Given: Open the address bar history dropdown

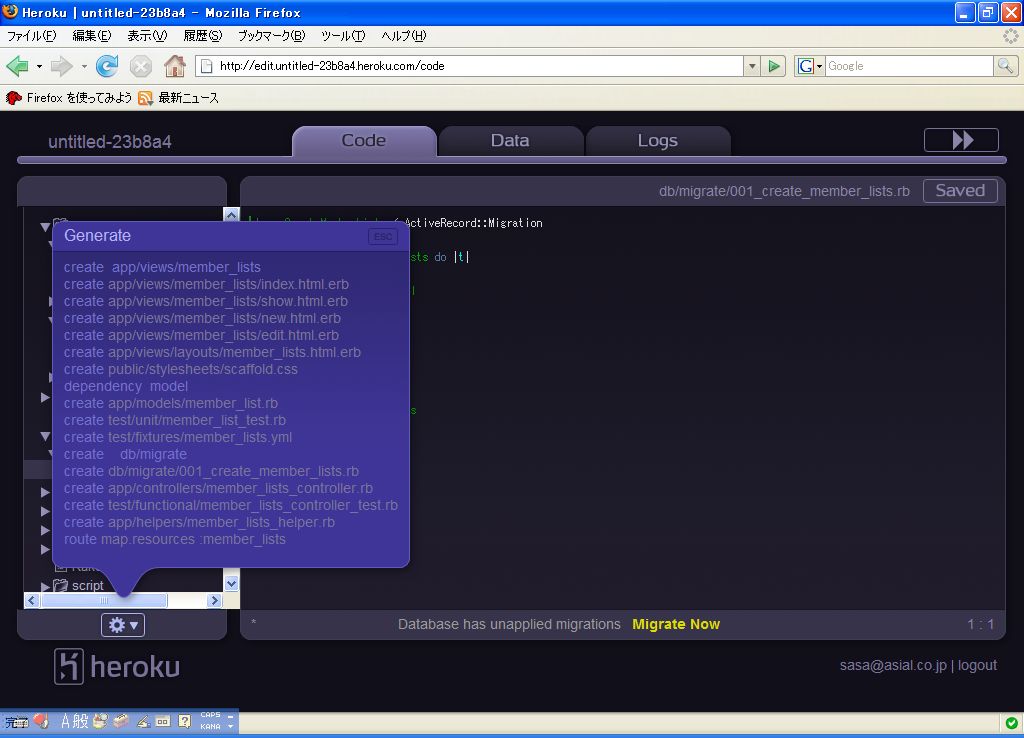Looking at the screenshot, I should click(x=752, y=66).
